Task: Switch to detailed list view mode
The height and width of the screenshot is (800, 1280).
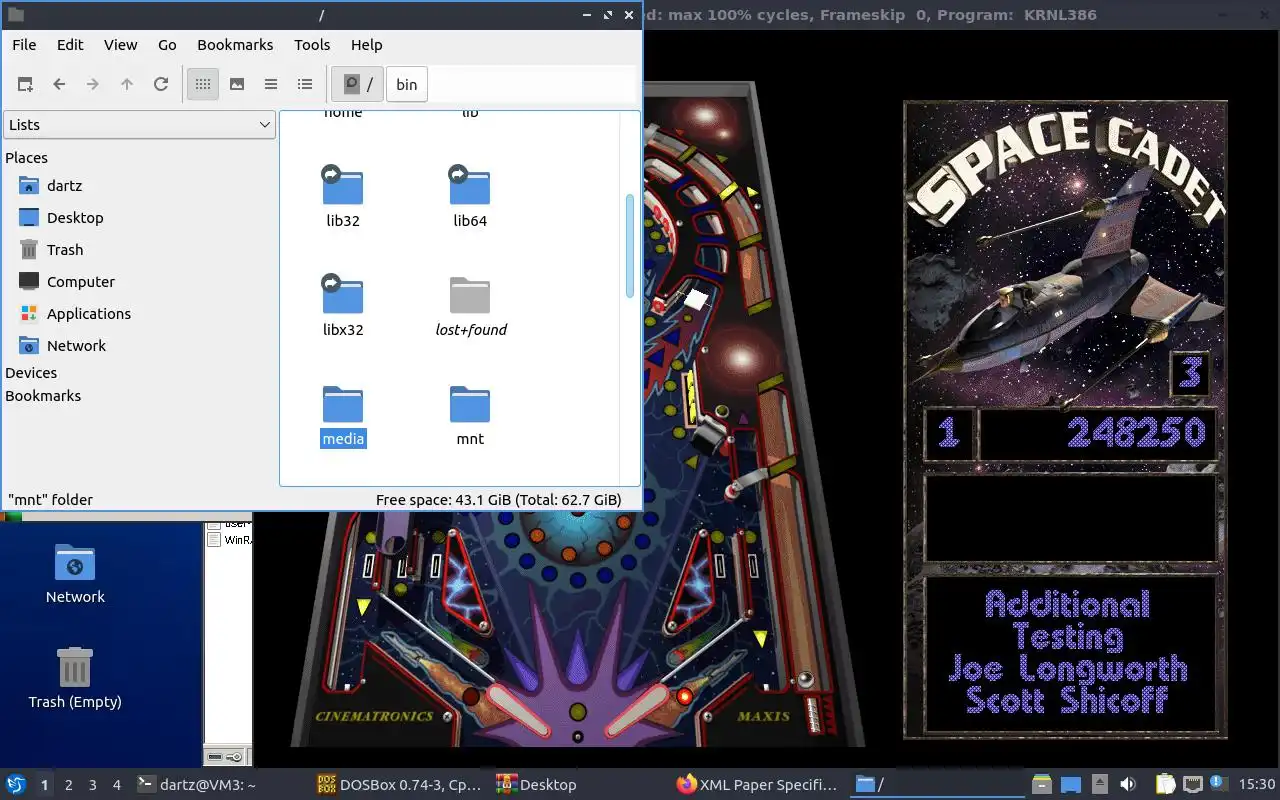Action: [305, 85]
